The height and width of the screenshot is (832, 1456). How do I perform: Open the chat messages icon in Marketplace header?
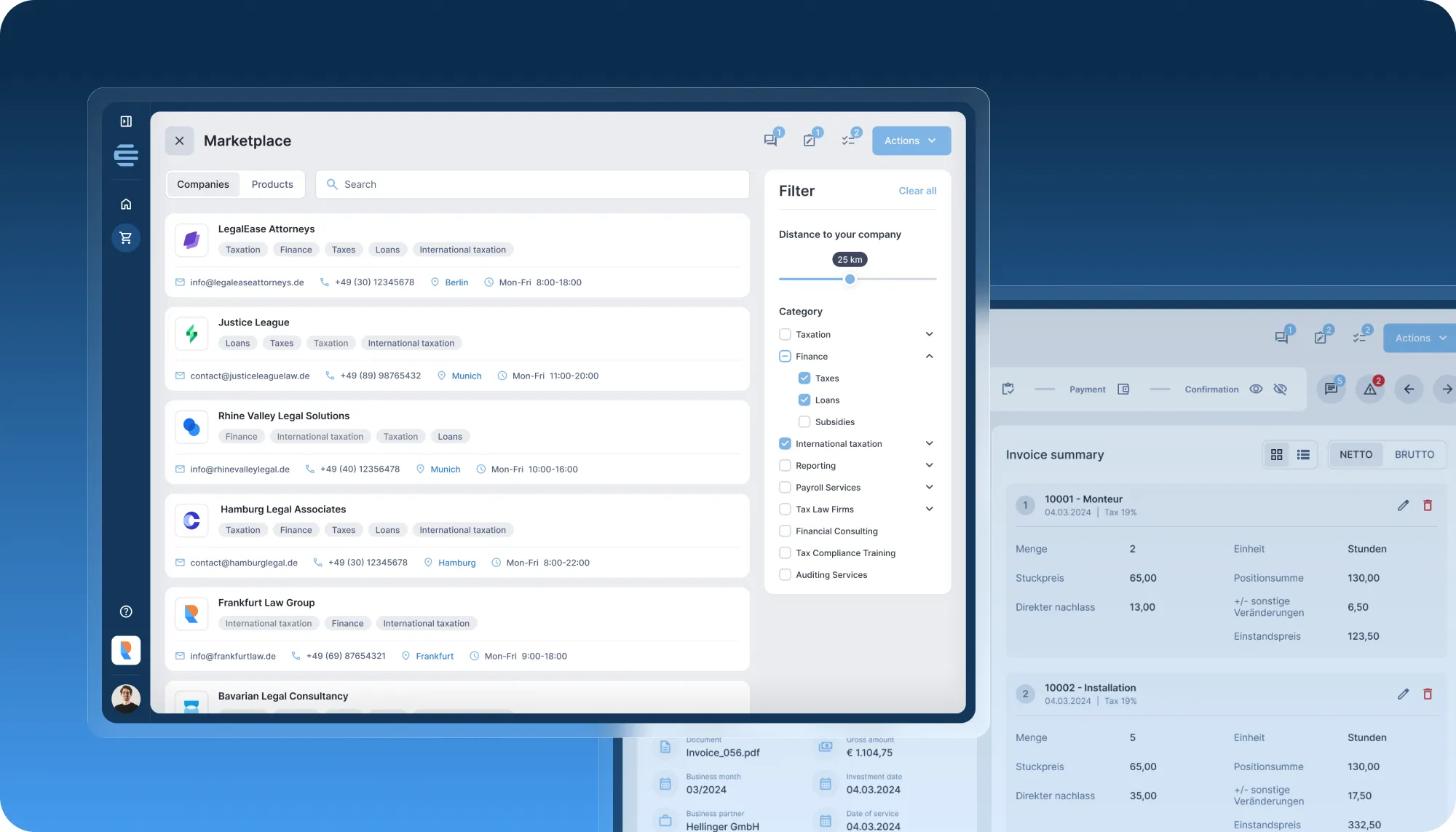(770, 140)
